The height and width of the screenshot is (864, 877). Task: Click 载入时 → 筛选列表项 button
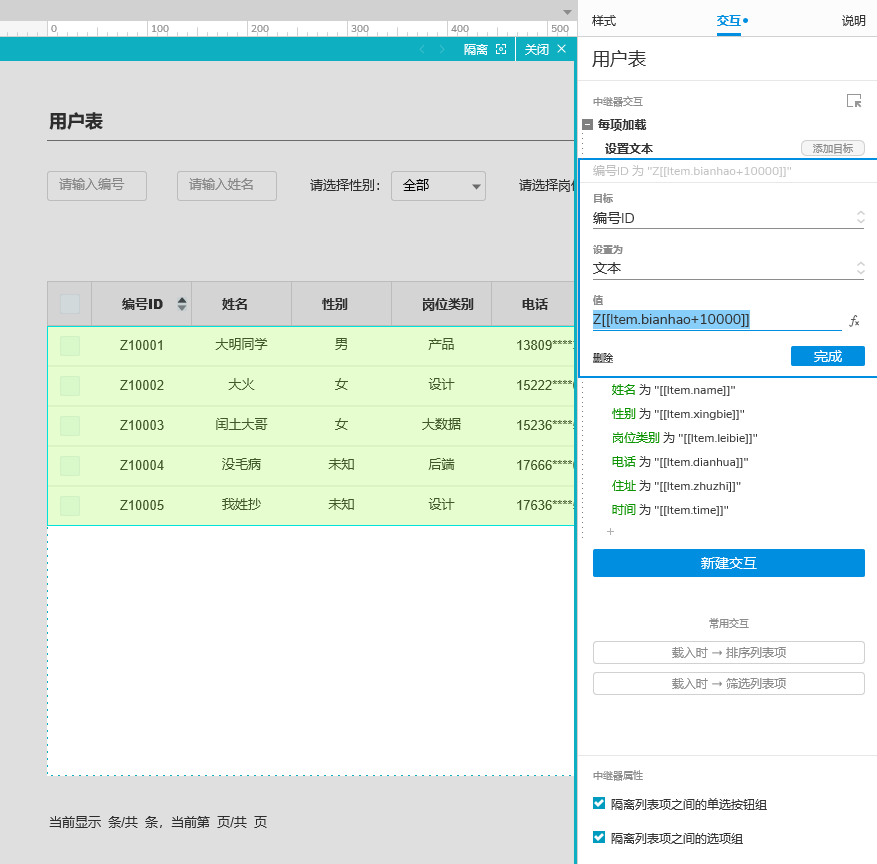click(x=728, y=683)
